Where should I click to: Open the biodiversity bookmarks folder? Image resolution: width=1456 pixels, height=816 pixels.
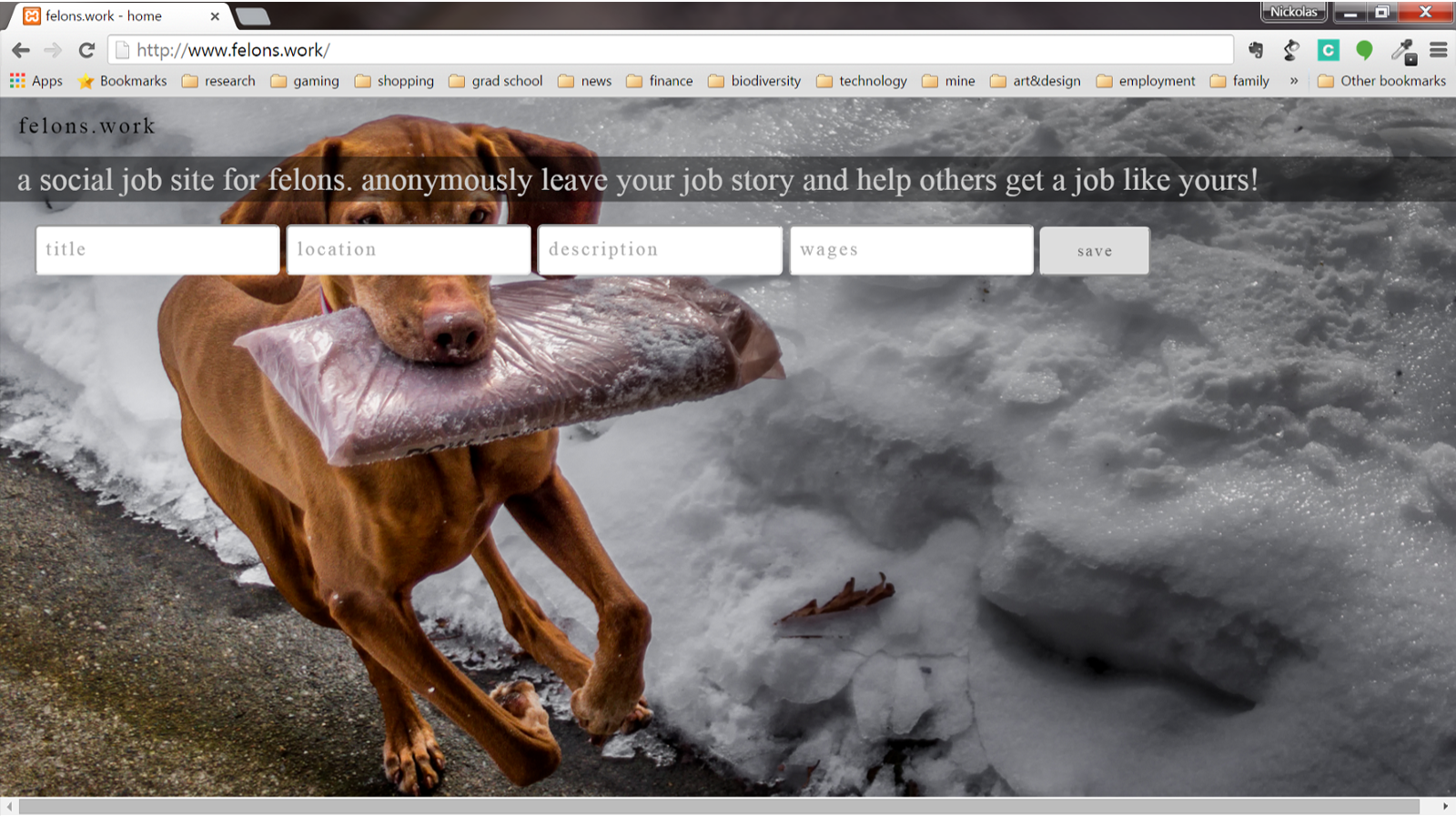[754, 81]
